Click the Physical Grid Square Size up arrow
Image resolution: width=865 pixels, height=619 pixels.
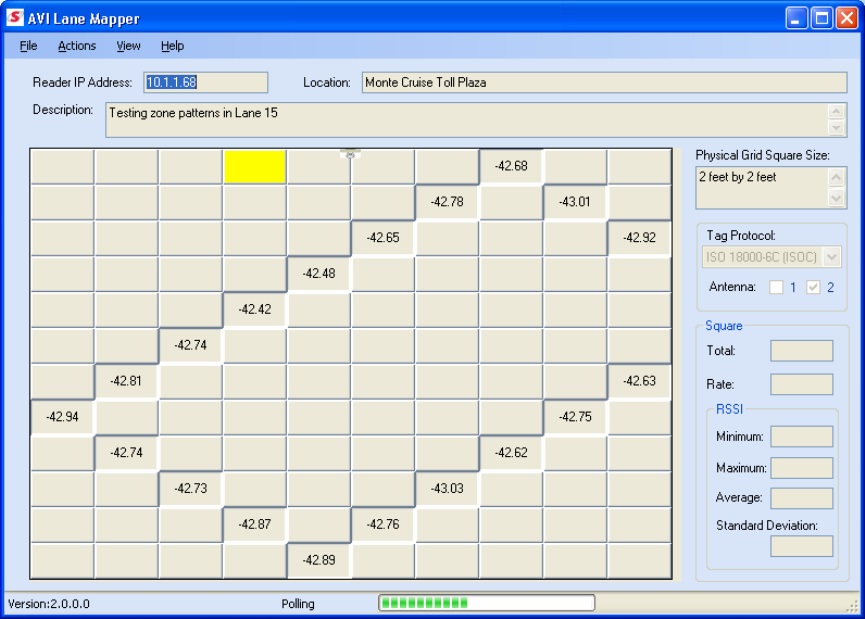836,178
